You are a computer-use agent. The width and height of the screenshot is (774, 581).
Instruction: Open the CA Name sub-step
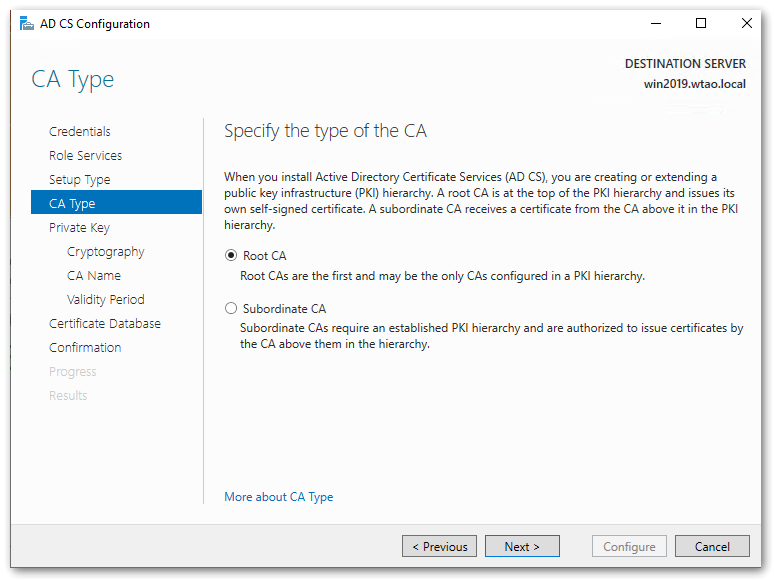pyautogui.click(x=94, y=276)
